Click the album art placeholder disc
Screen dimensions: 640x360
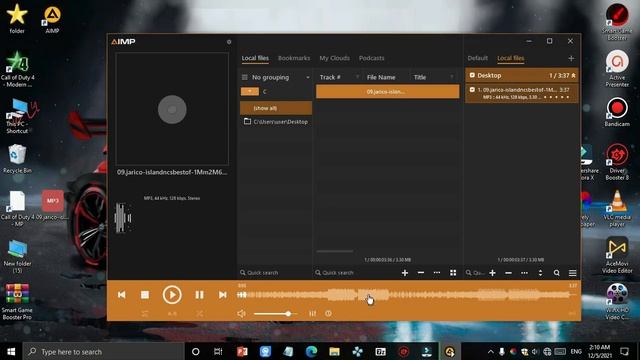tap(172, 109)
